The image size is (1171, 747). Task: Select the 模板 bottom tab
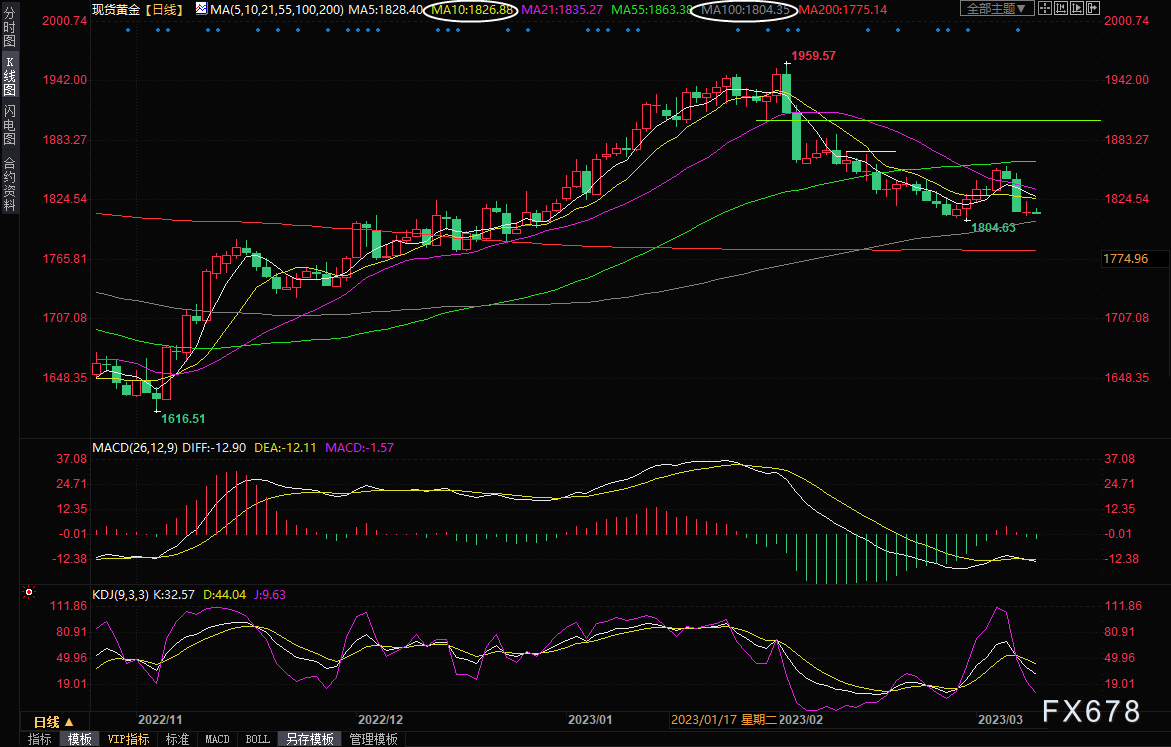79,739
